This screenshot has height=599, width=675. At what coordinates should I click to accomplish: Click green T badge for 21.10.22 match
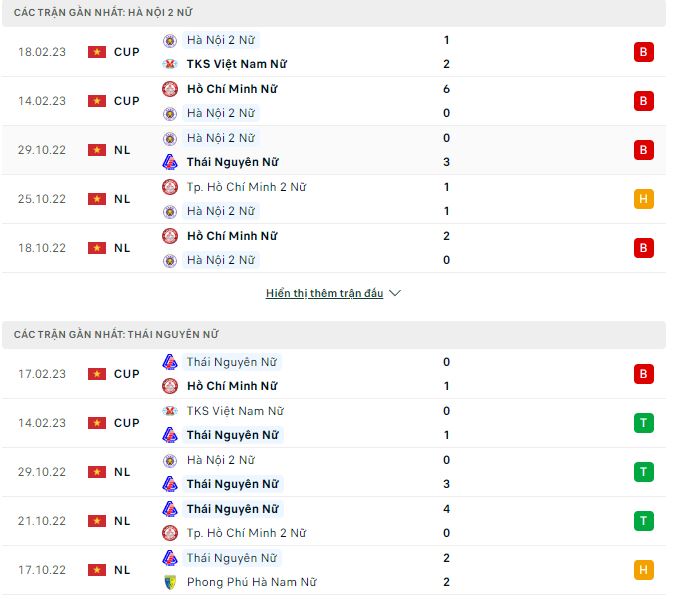[x=643, y=521]
